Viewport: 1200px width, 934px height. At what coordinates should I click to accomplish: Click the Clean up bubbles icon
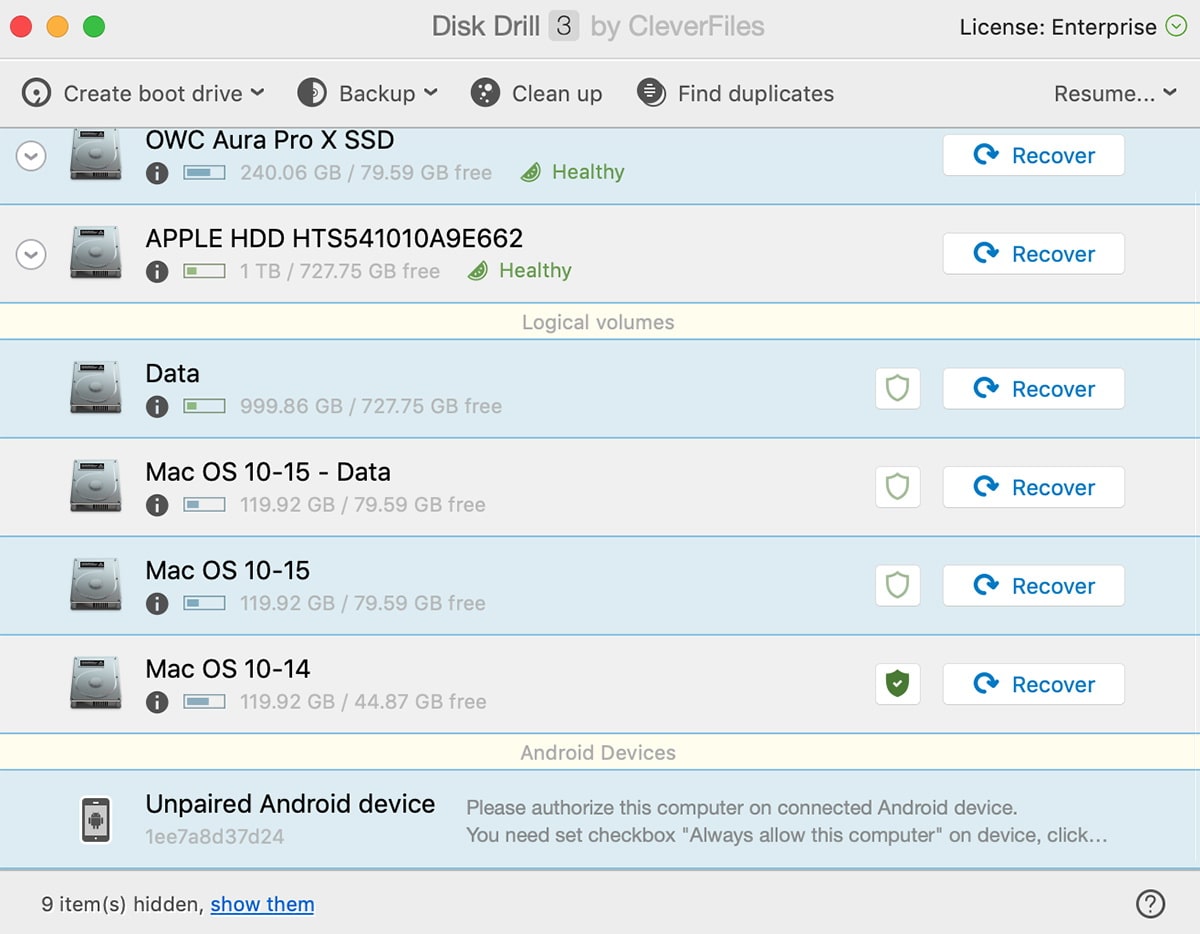click(485, 93)
